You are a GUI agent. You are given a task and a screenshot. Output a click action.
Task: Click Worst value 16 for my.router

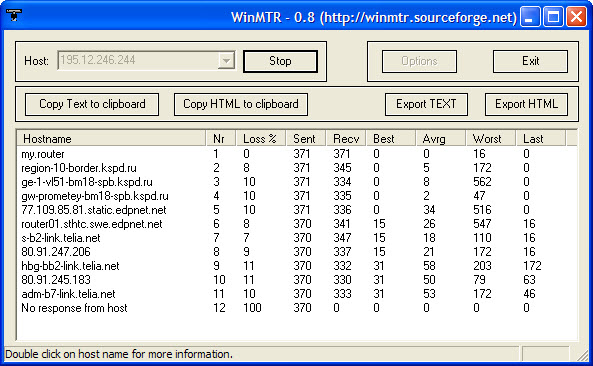point(479,154)
